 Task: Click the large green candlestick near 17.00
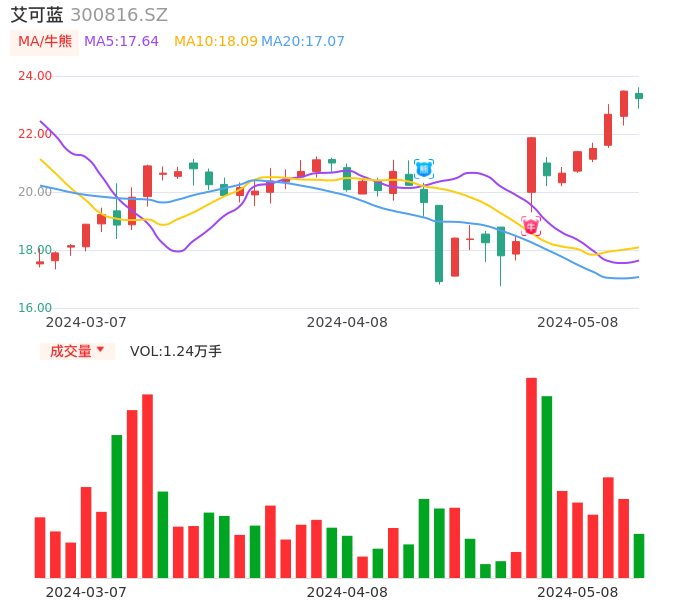pyautogui.click(x=439, y=243)
